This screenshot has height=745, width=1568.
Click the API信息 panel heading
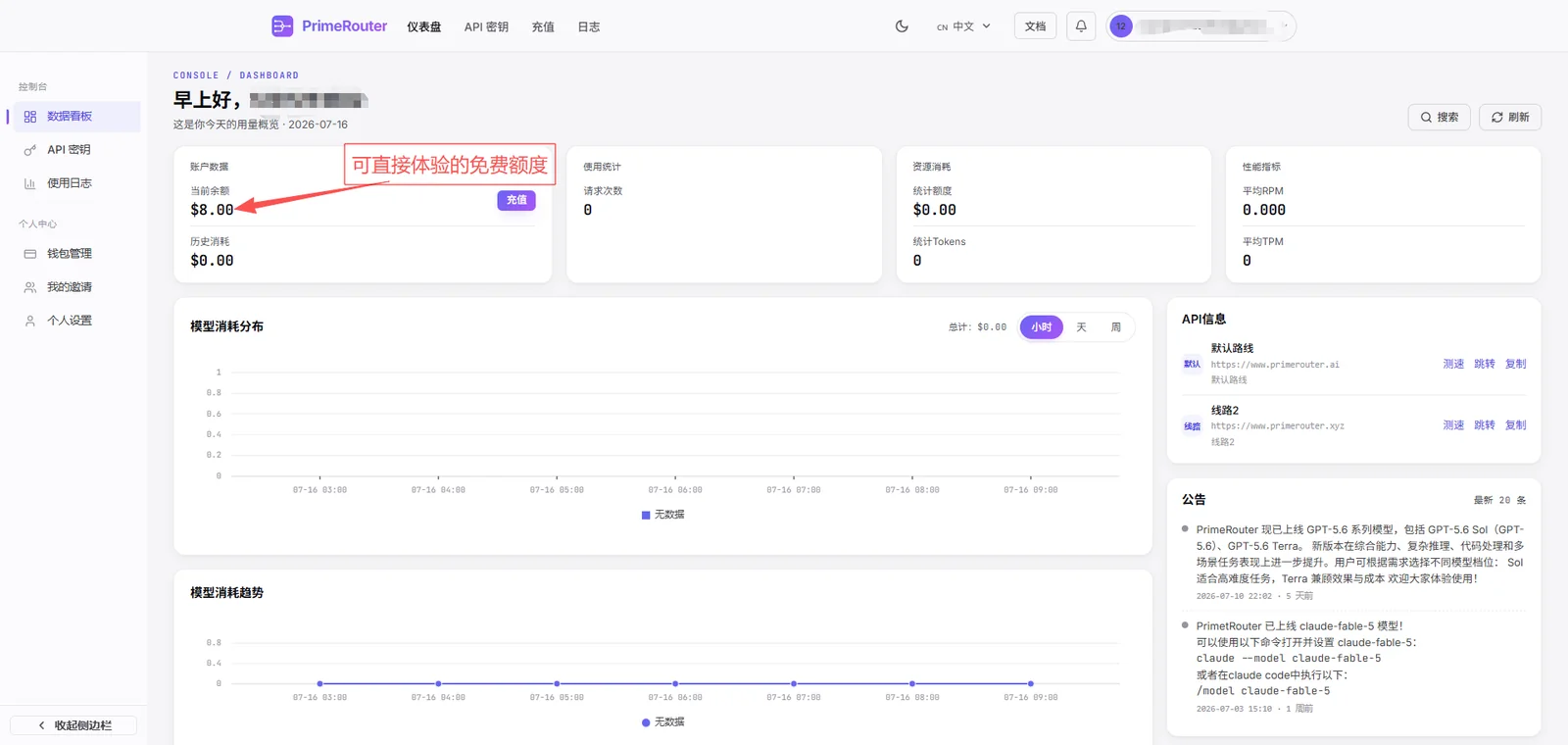point(1204,320)
